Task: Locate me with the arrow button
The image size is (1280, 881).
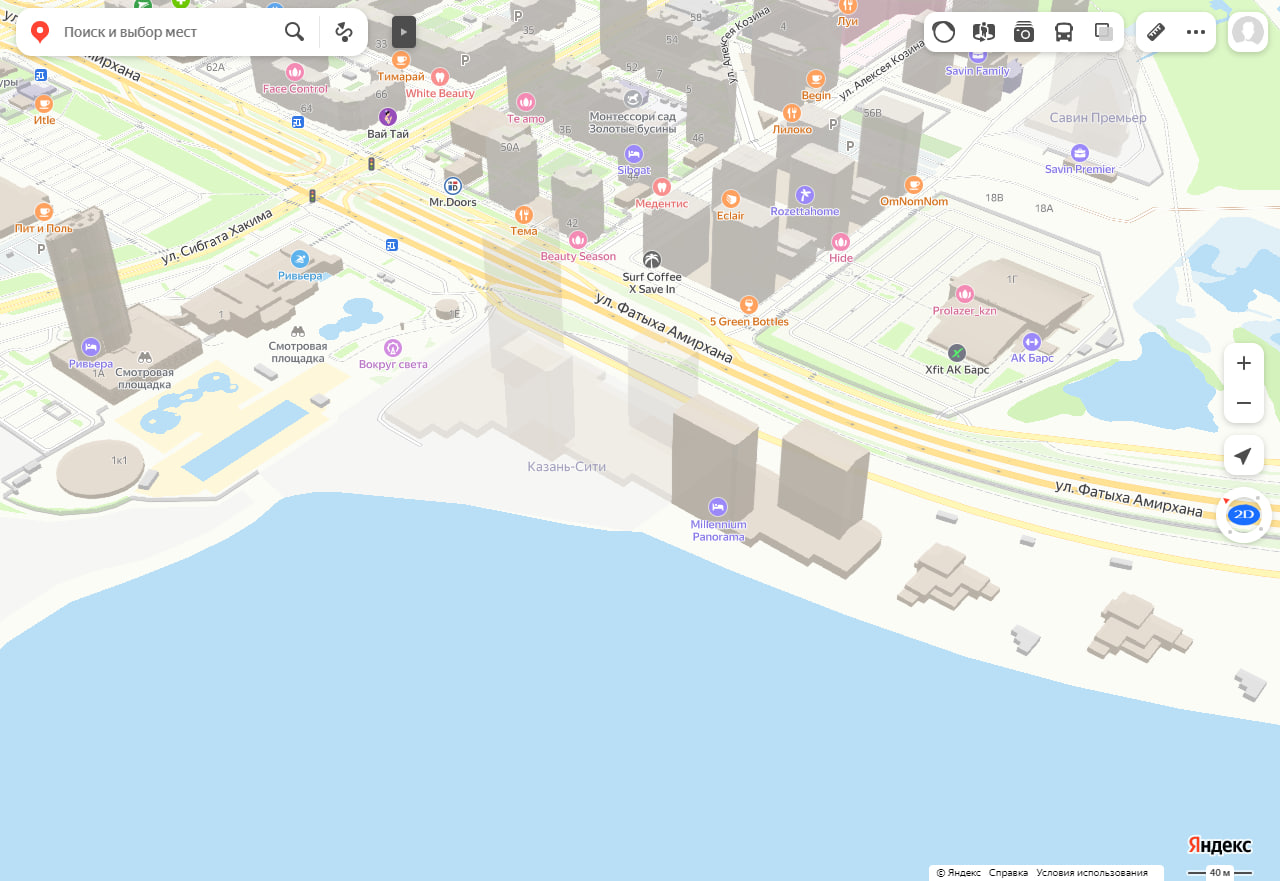Action: [1244, 456]
